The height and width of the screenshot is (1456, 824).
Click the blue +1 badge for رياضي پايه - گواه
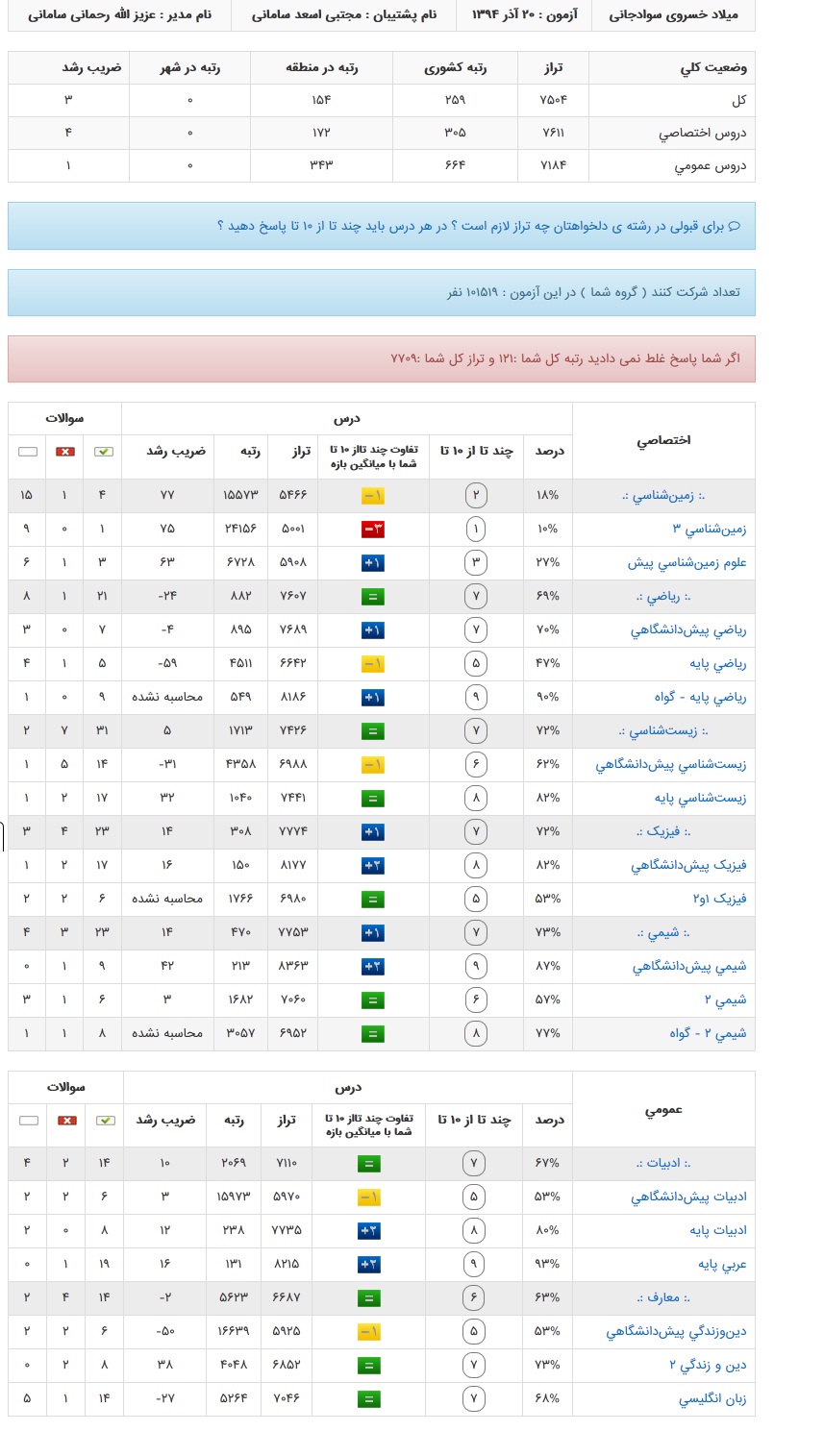[x=373, y=697]
